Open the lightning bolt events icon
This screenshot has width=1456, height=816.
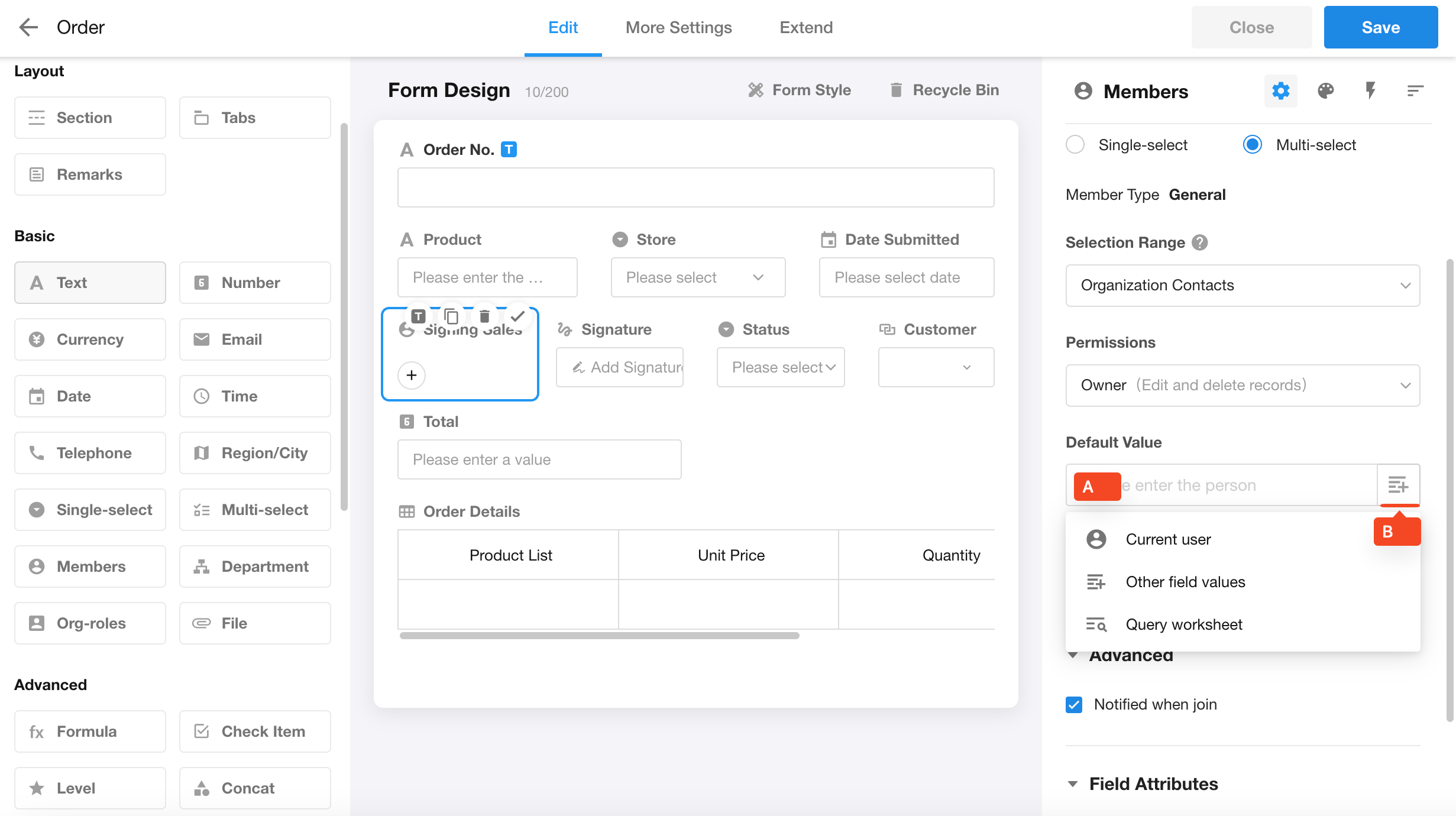pos(1370,91)
